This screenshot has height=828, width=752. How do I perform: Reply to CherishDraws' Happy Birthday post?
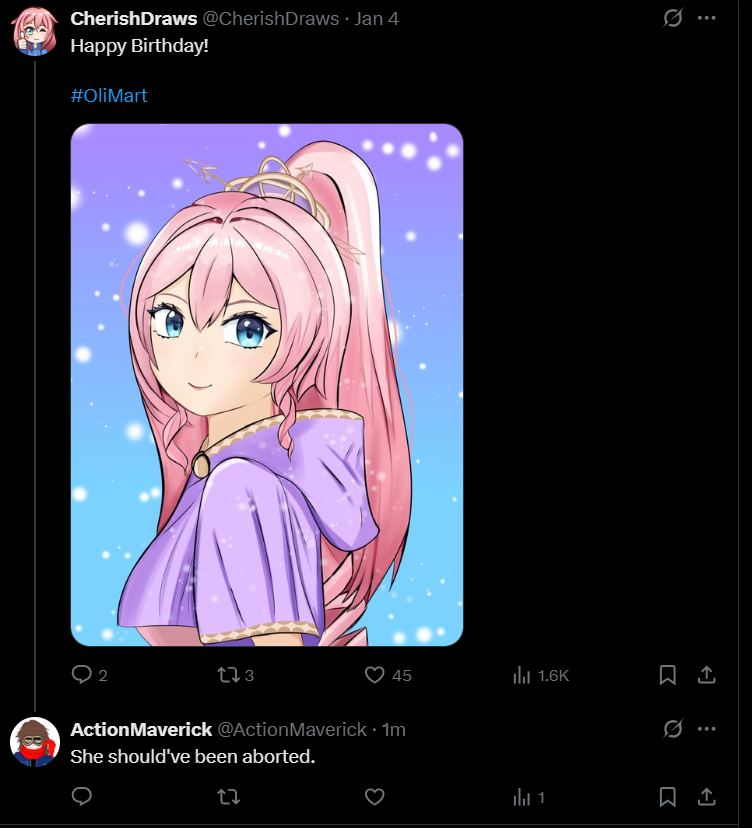[x=82, y=675]
